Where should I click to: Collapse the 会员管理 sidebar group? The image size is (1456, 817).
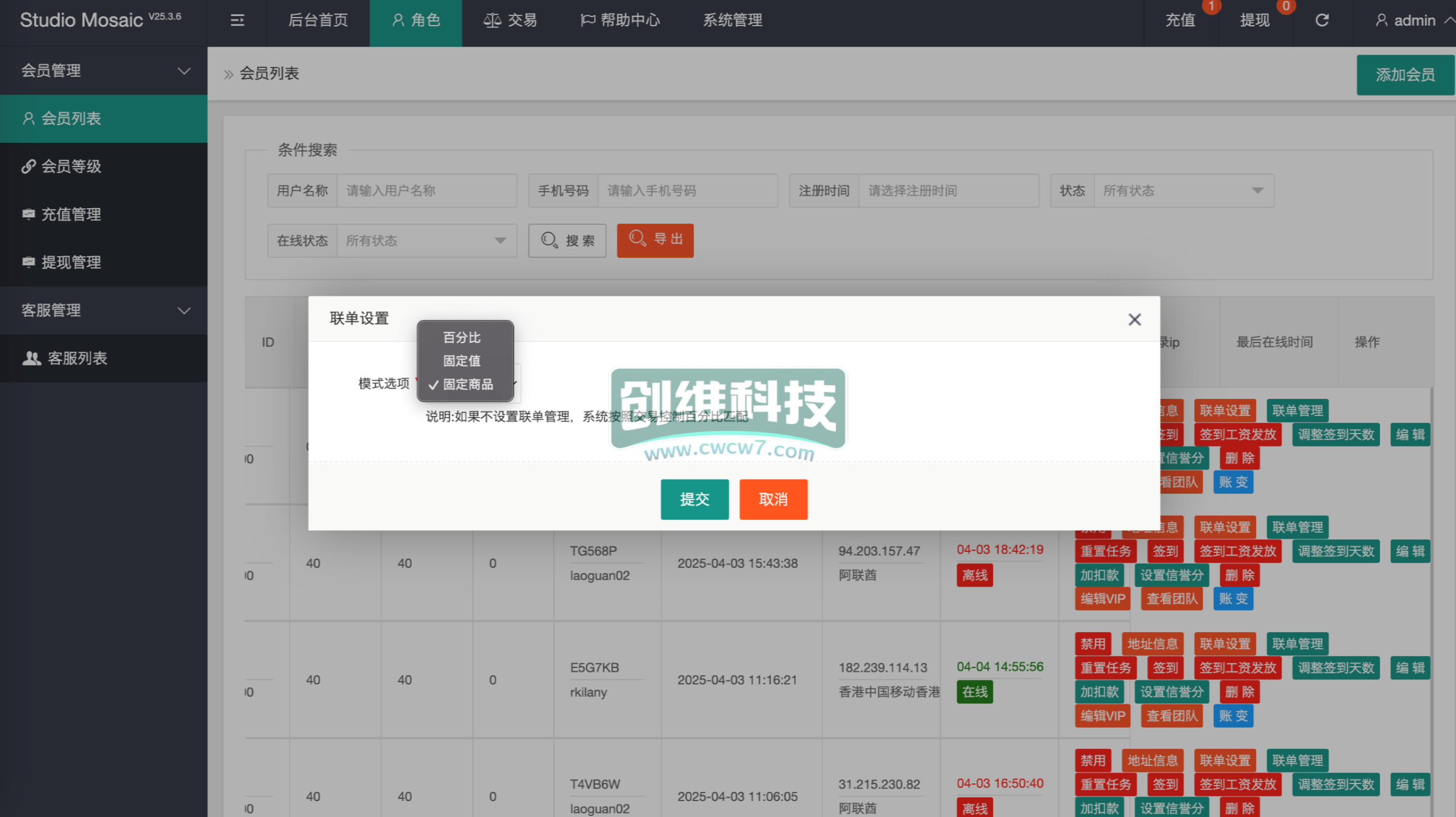click(104, 71)
